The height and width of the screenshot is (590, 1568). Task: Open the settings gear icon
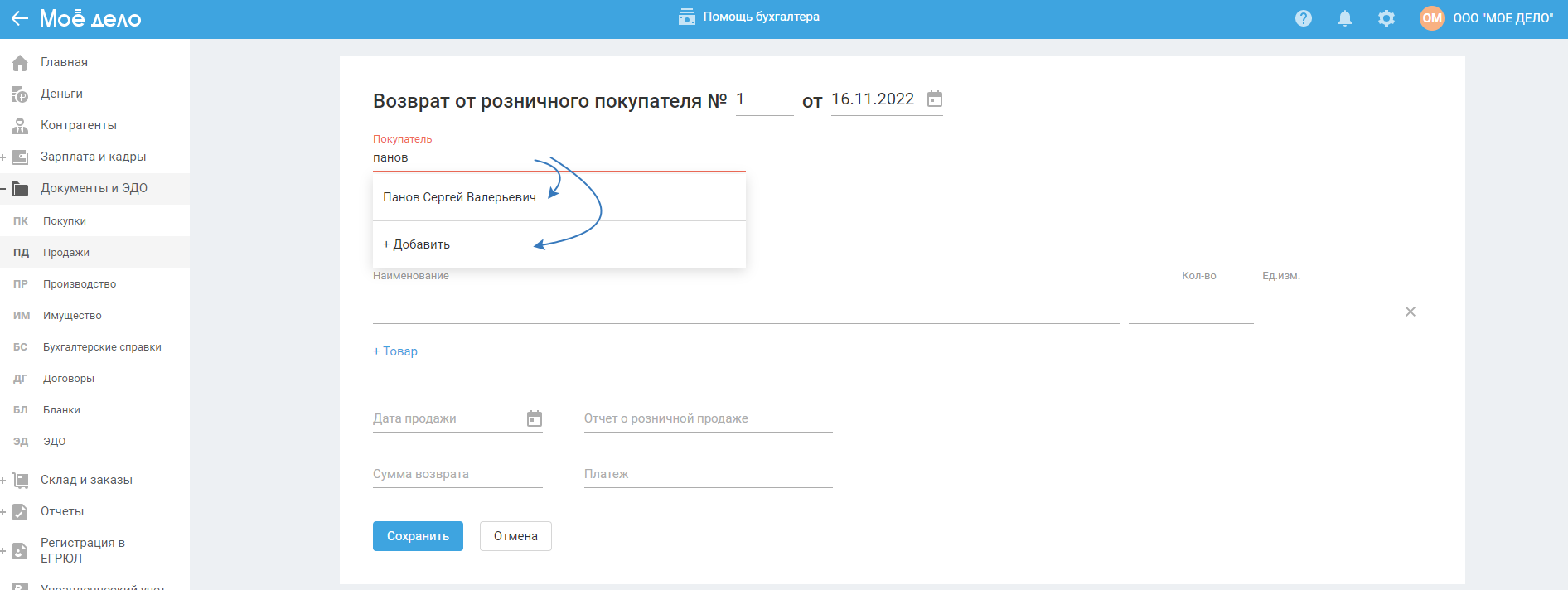coord(1387,18)
